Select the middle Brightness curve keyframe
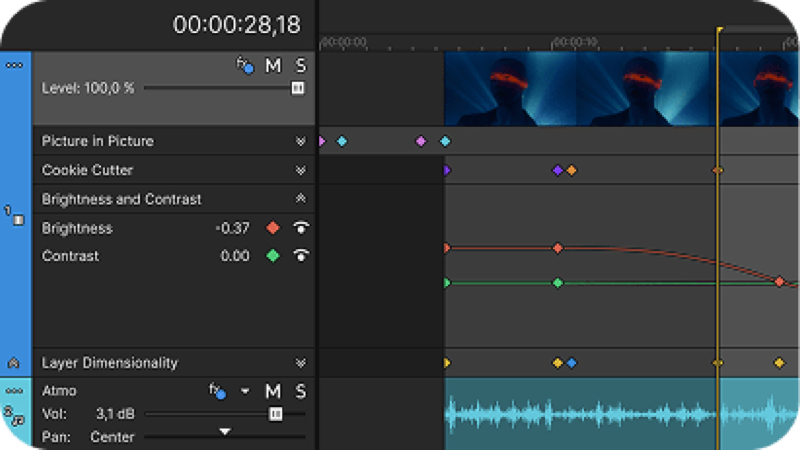 tap(558, 248)
